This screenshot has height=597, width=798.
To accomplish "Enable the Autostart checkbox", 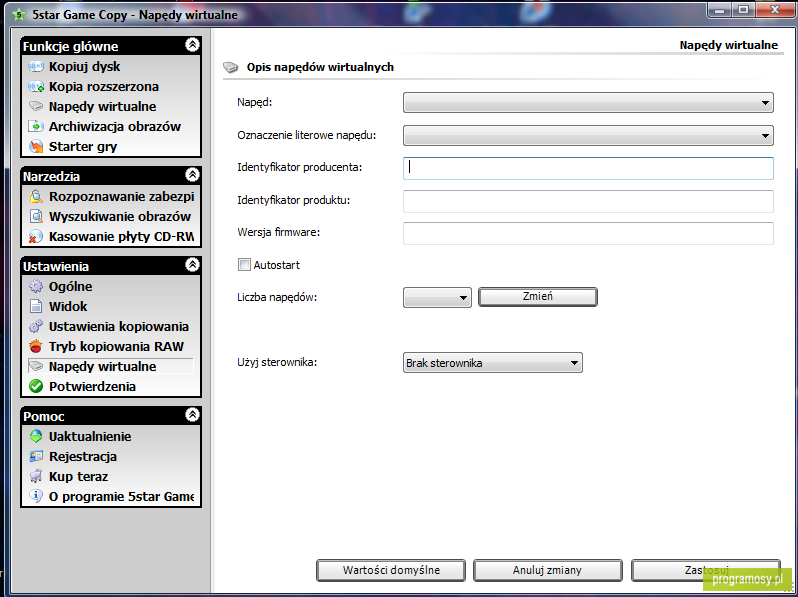I will [244, 265].
